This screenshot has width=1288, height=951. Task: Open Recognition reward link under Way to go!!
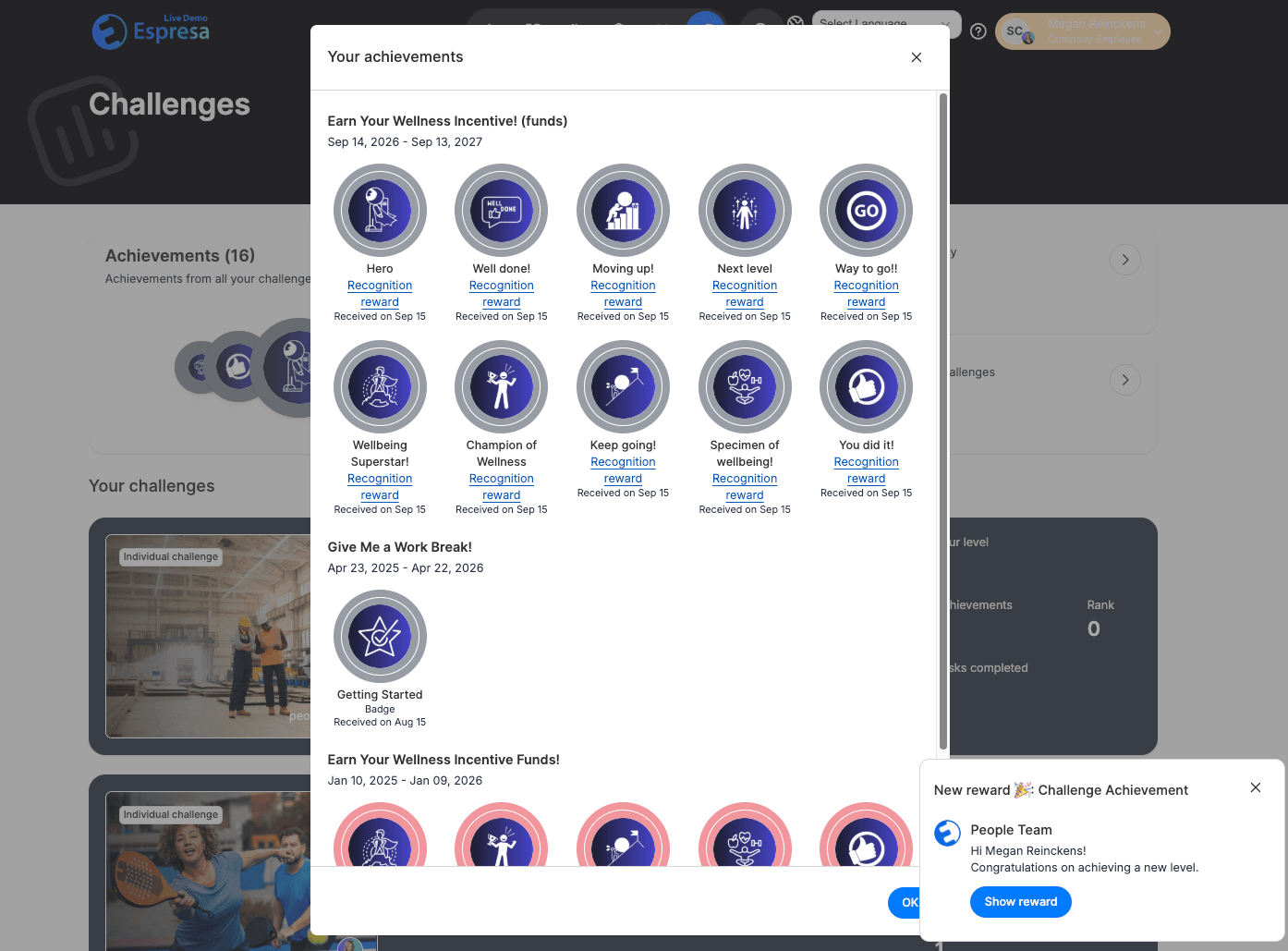pyautogui.click(x=867, y=294)
